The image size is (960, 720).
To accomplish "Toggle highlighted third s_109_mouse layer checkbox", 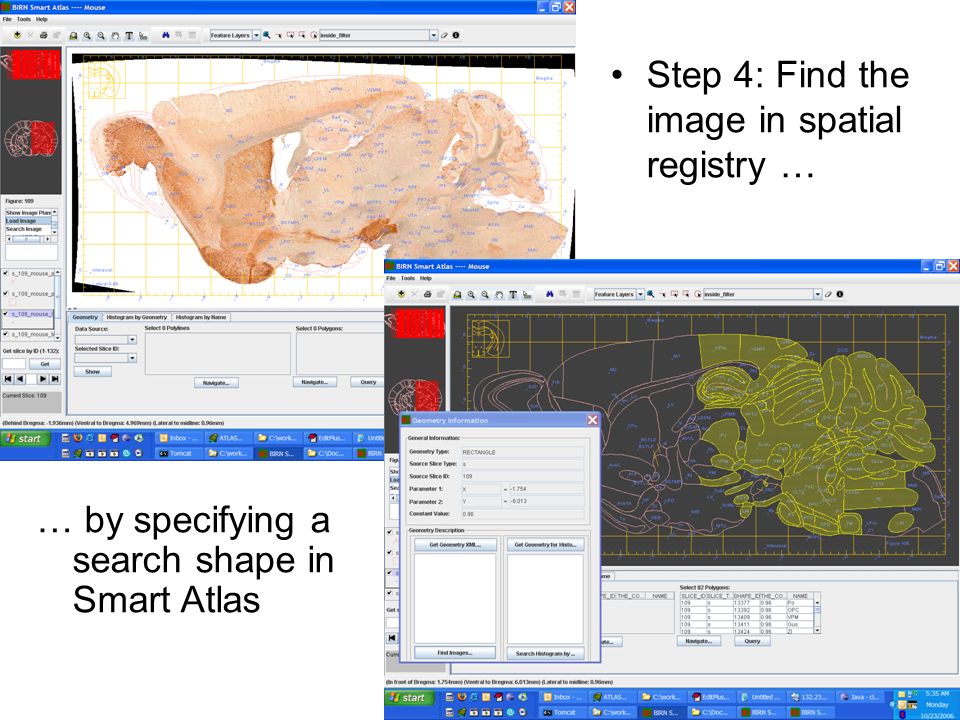I will [x=6, y=314].
